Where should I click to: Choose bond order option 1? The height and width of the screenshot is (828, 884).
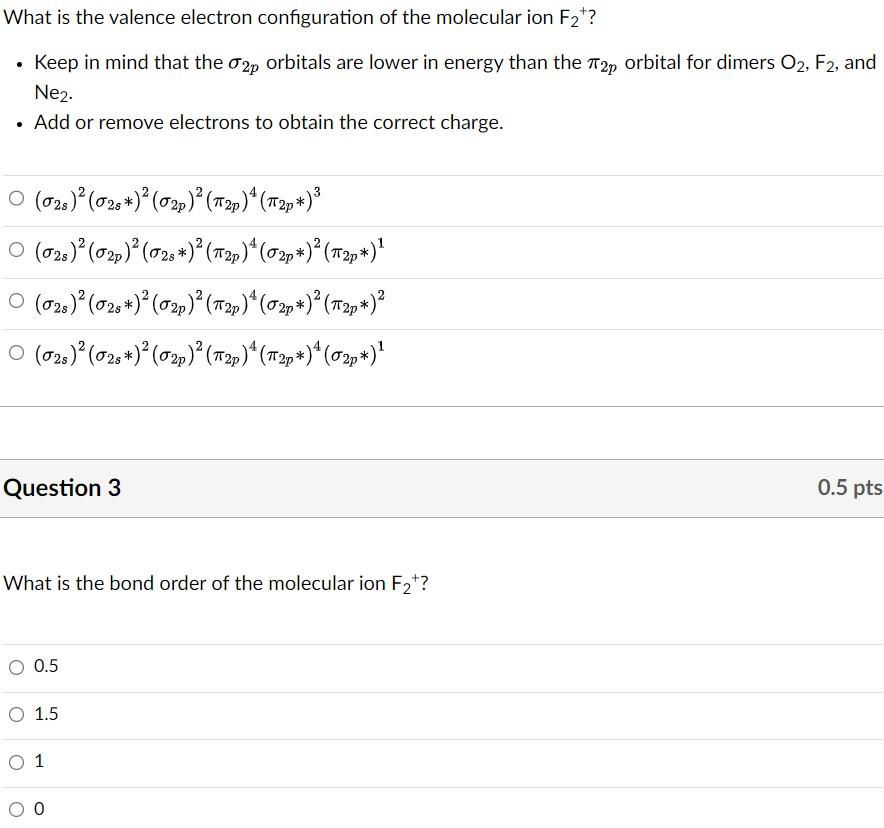(x=16, y=760)
